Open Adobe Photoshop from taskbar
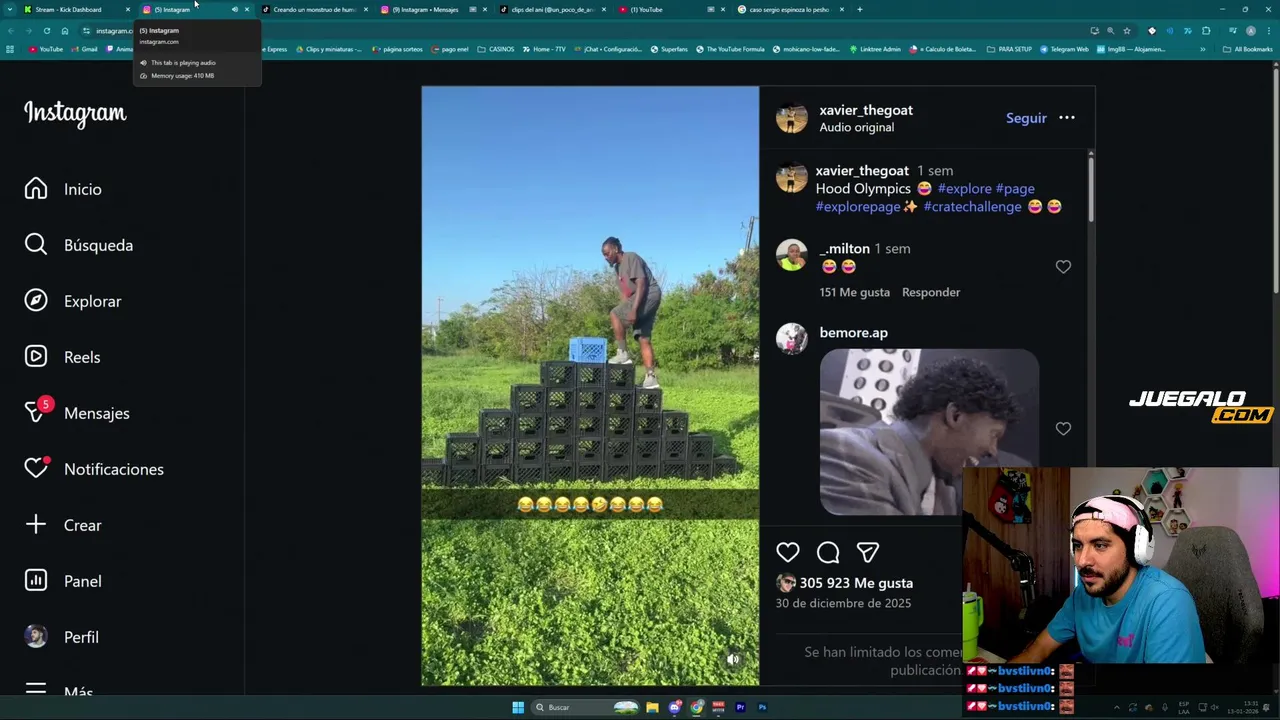1280x720 pixels. 762,707
